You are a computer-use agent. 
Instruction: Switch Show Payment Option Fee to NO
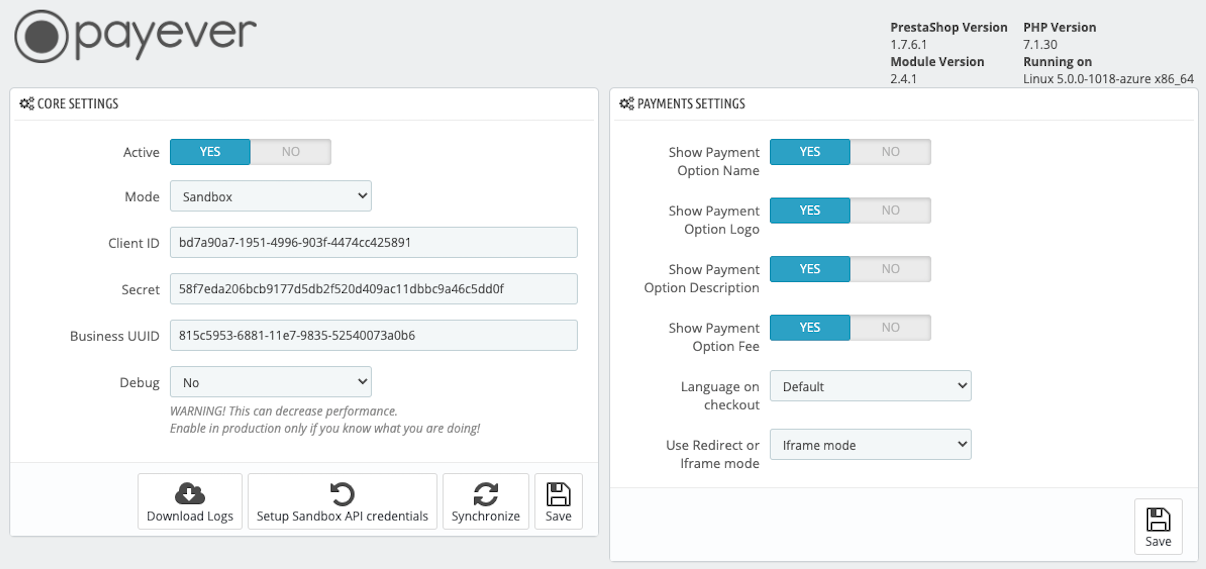[x=890, y=327]
